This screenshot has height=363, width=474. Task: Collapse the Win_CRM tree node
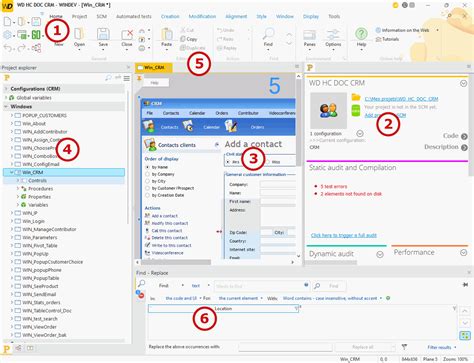click(12, 172)
